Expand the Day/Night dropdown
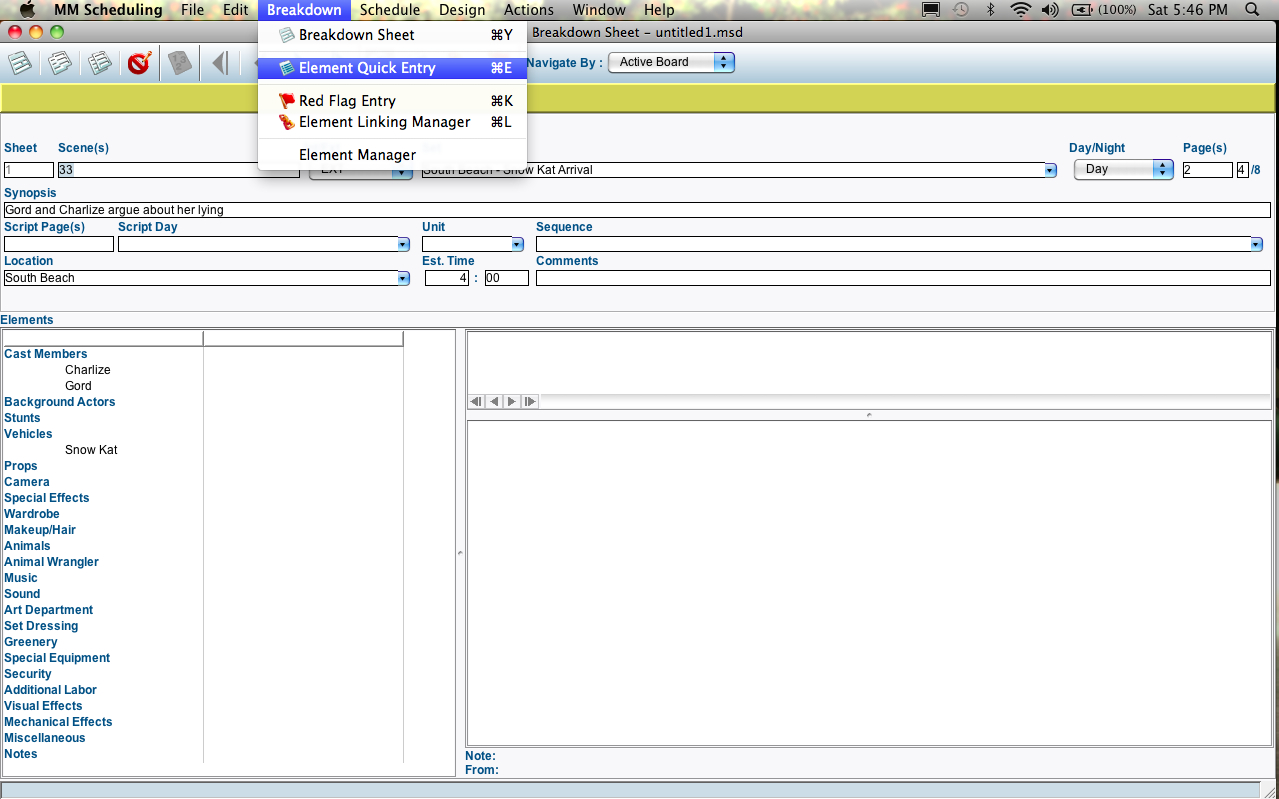 point(1122,169)
